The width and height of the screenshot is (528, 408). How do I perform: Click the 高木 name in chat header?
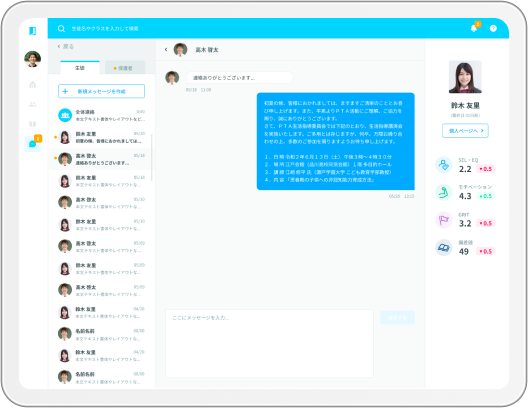pos(207,50)
